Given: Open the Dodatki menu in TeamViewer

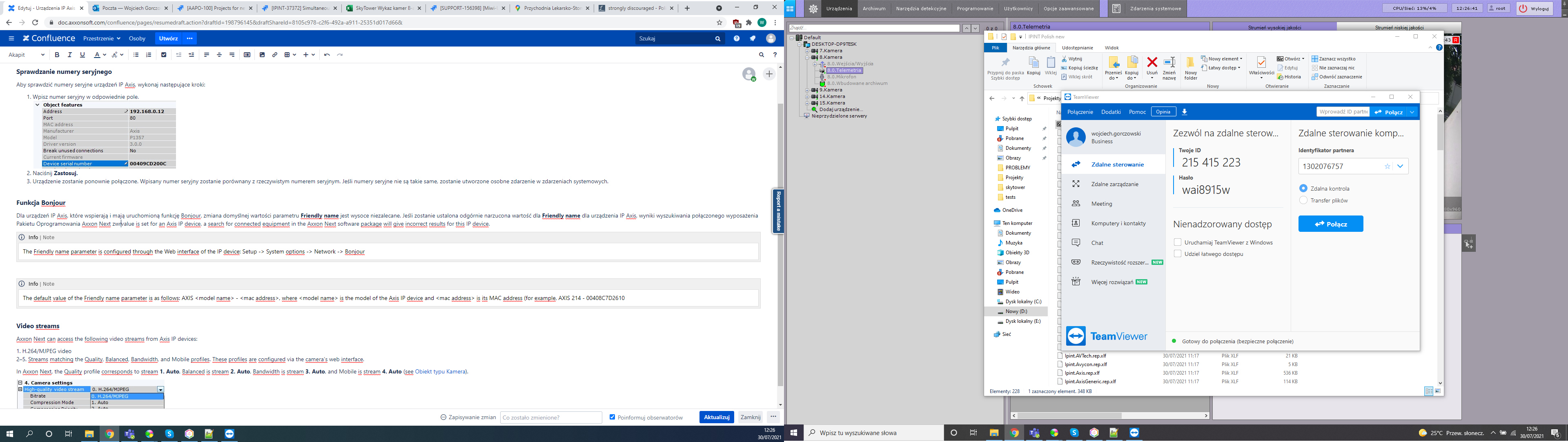Looking at the screenshot, I should [1110, 112].
